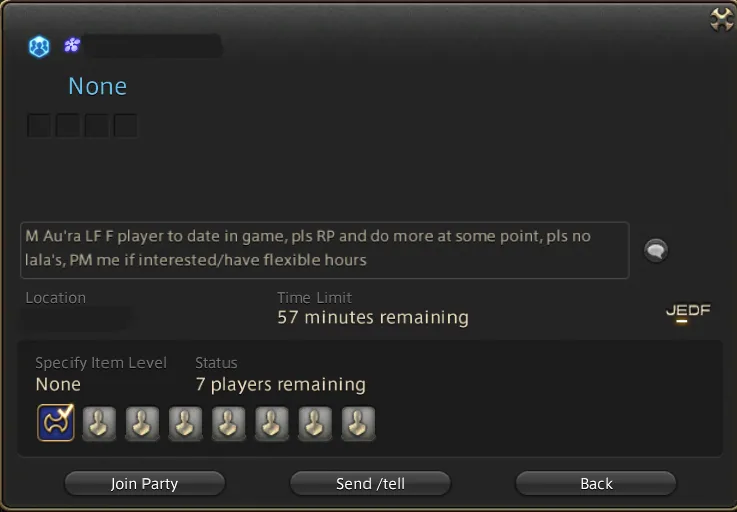The image size is (737, 512).
Task: Click the blue None duty title
Action: point(97,87)
